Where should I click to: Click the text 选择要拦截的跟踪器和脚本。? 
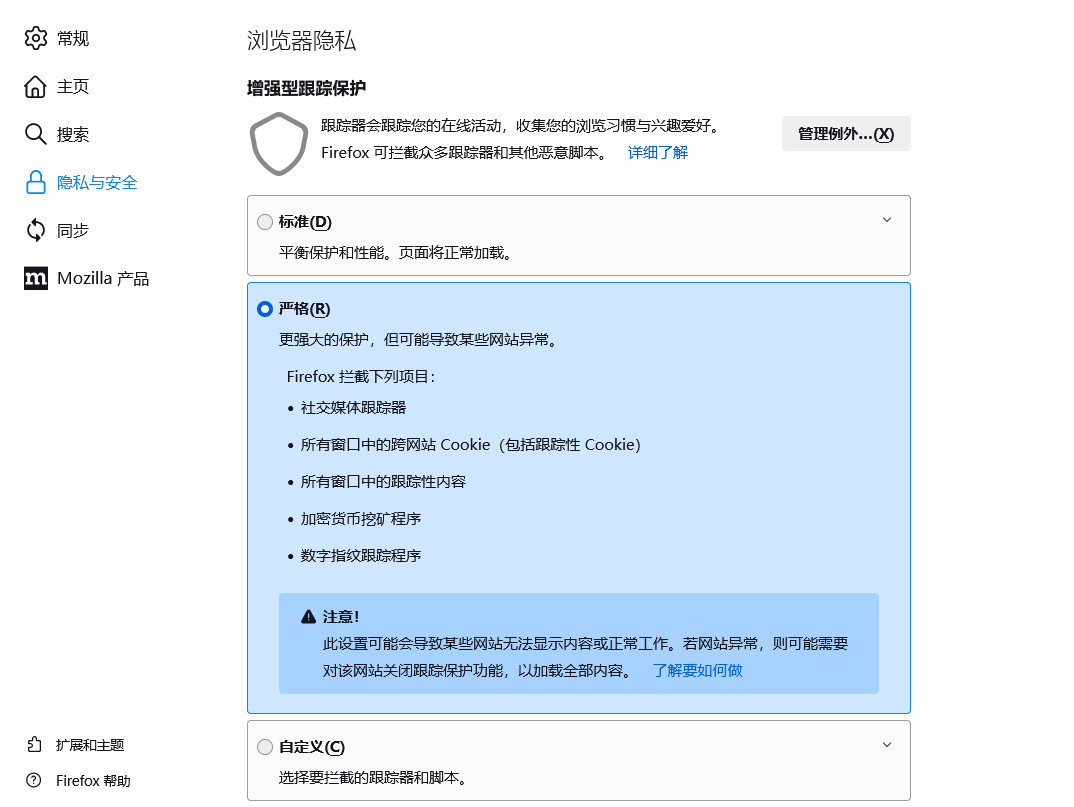click(x=373, y=778)
